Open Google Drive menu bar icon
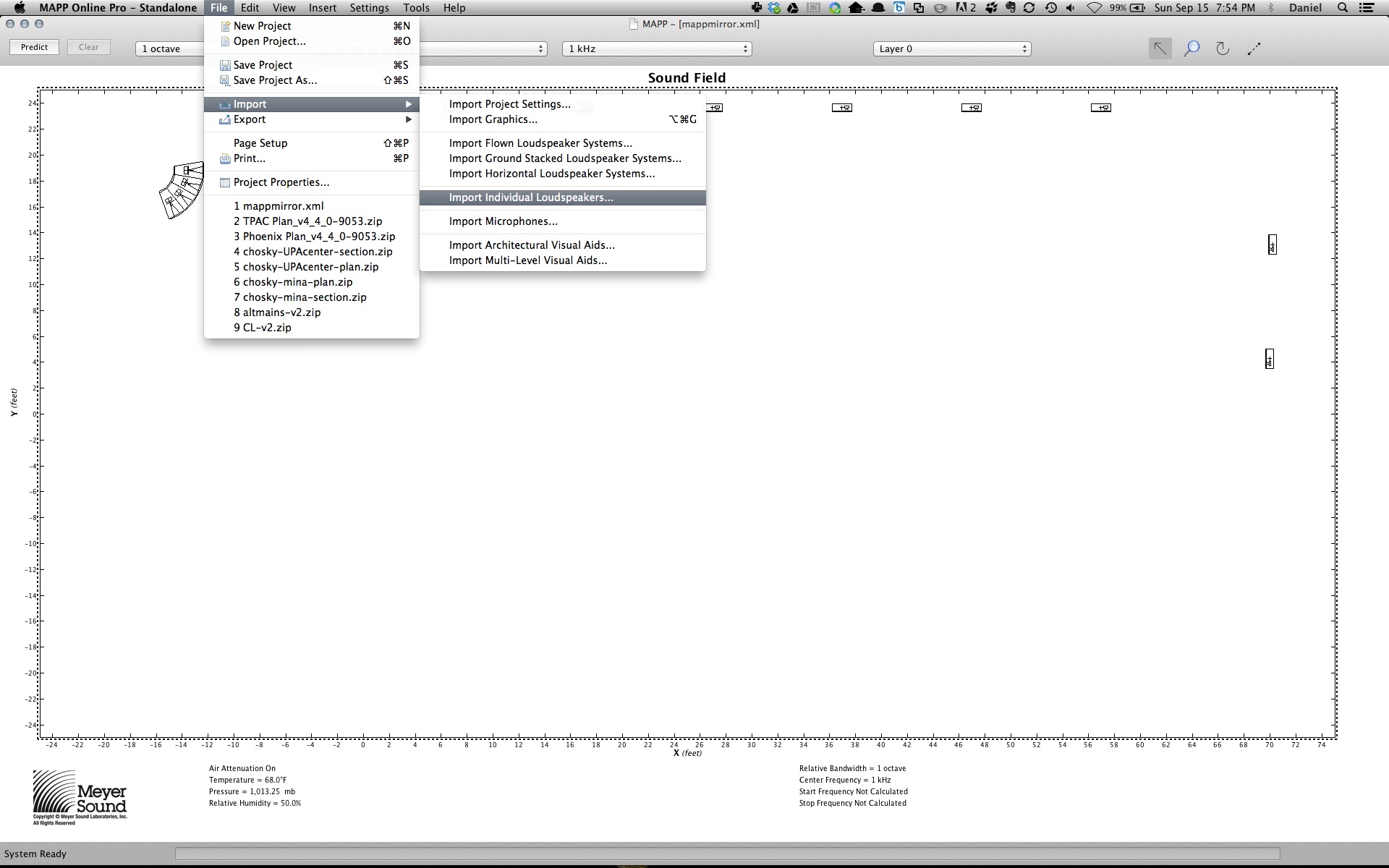The height and width of the screenshot is (868, 1389). [x=794, y=8]
